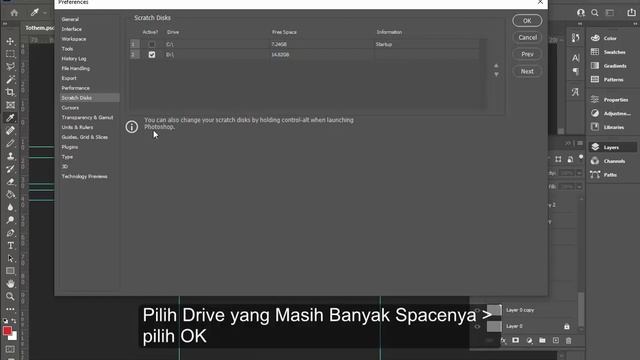Uncheck the D:\ scratch disk checkbox
Viewport: 640px width, 360px height.
pos(152,54)
